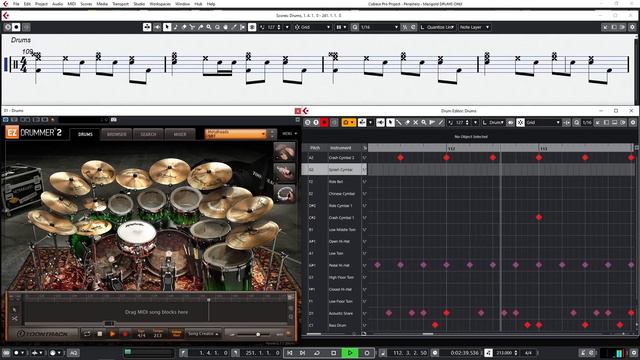
Task: Expand the insert velocity 127 dropdown in Drum Editor
Action: tap(475, 122)
